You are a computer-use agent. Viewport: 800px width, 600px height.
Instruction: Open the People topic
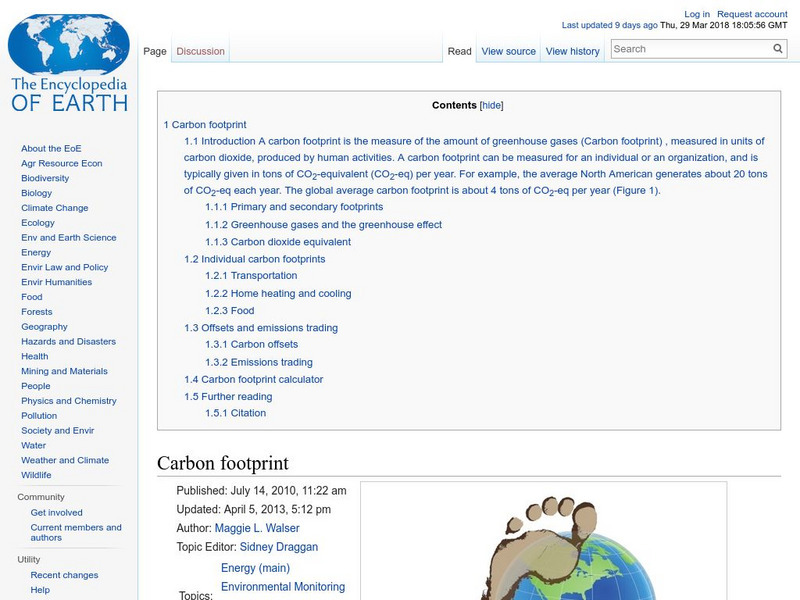click(x=36, y=386)
